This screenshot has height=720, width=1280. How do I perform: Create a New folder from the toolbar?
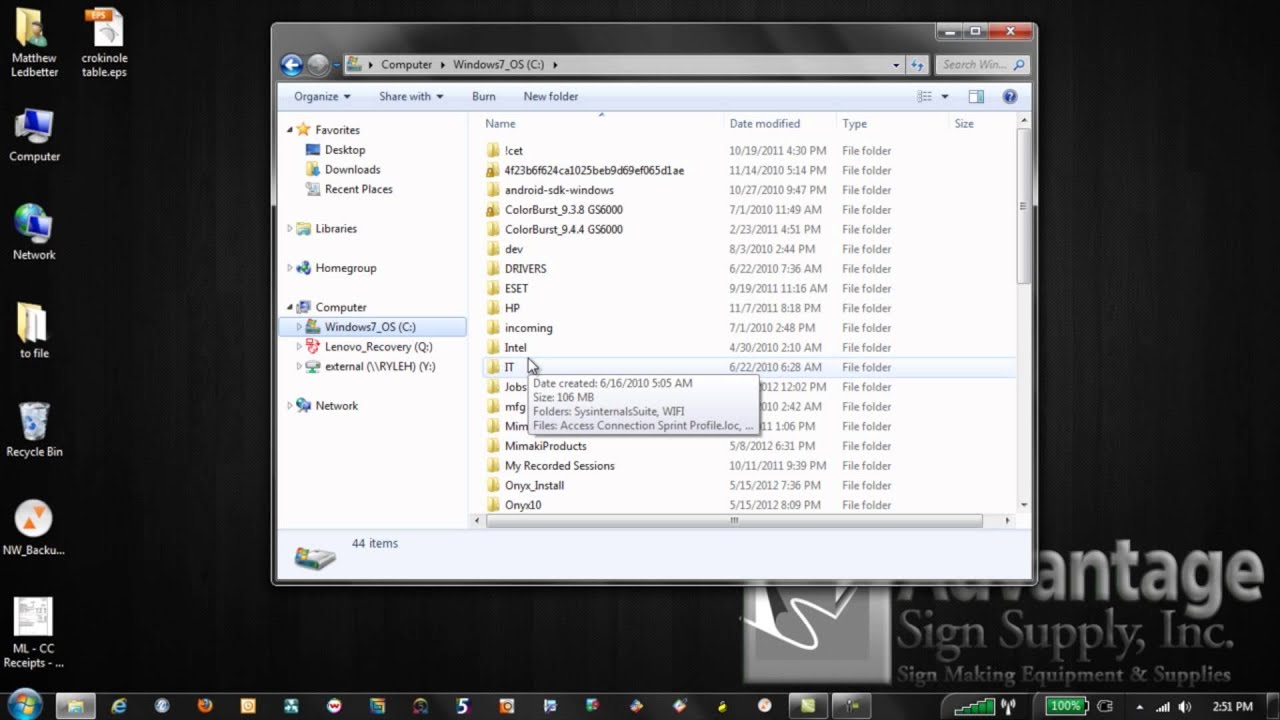[x=551, y=97]
